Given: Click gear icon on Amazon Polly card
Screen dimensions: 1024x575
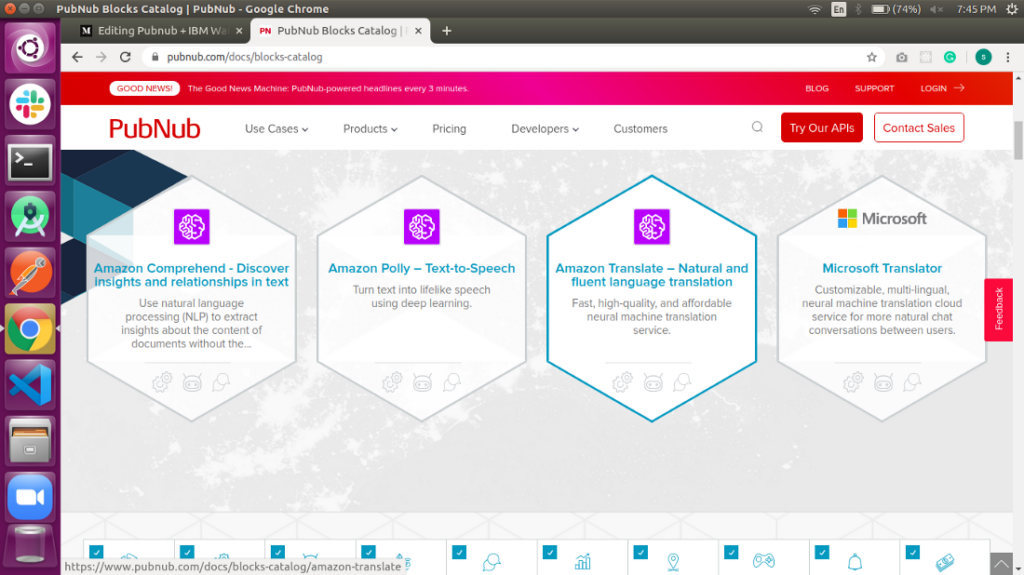Looking at the screenshot, I should coord(392,382).
